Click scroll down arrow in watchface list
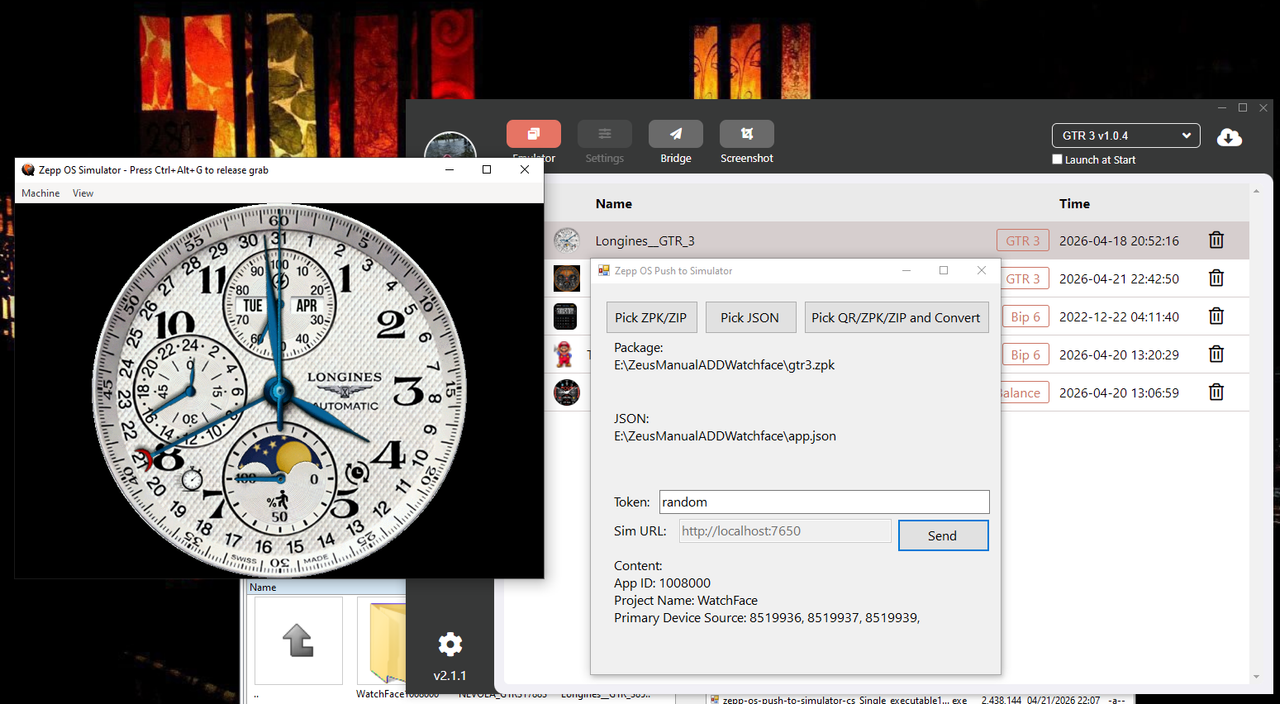The height and width of the screenshot is (704, 1280). (1257, 677)
